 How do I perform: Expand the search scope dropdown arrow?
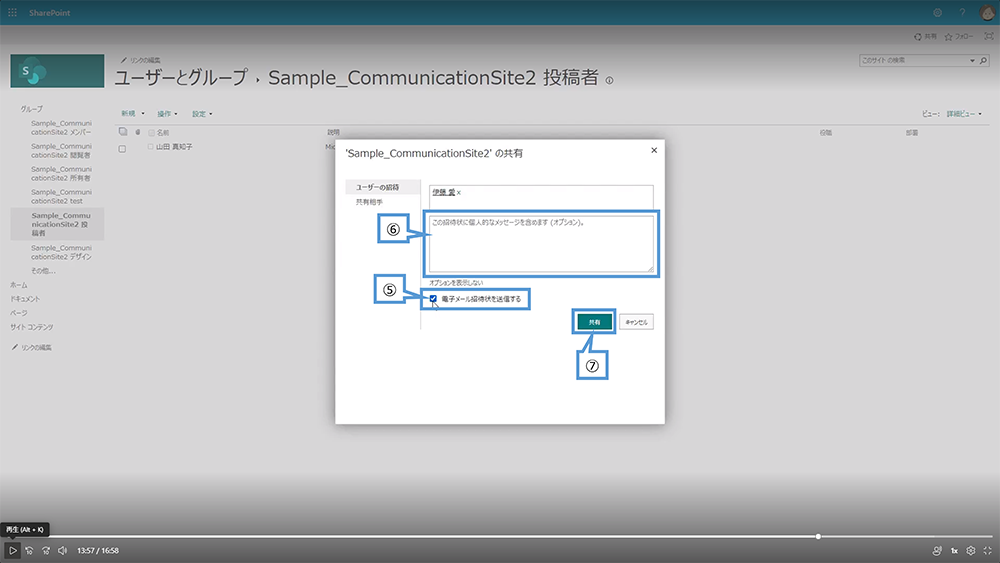[x=973, y=61]
